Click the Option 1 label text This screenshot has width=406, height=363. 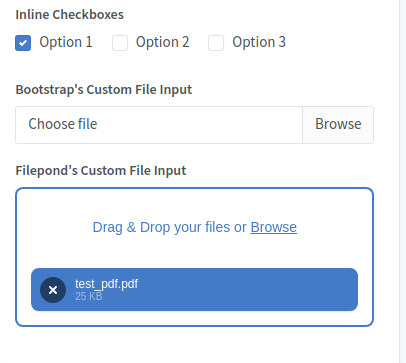tap(66, 42)
